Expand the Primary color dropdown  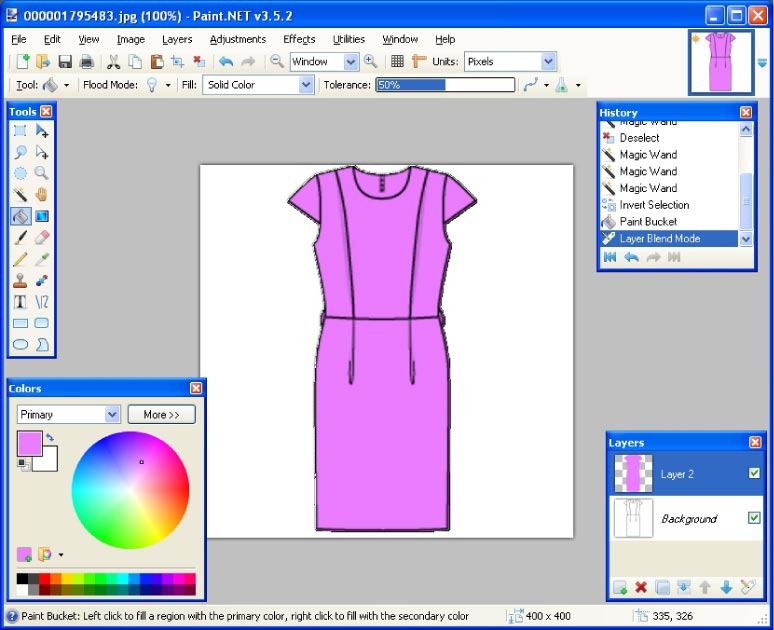click(112, 414)
